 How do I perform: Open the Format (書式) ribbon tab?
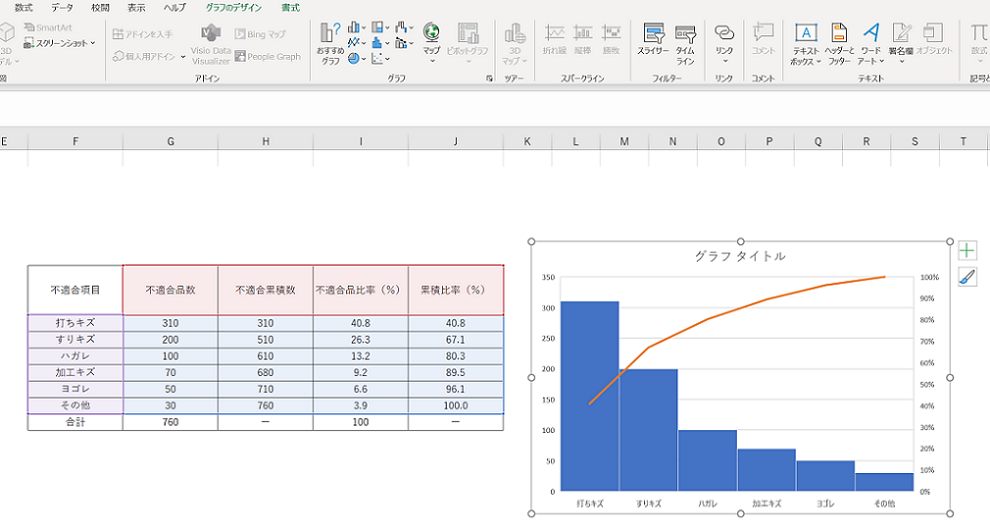pos(290,7)
